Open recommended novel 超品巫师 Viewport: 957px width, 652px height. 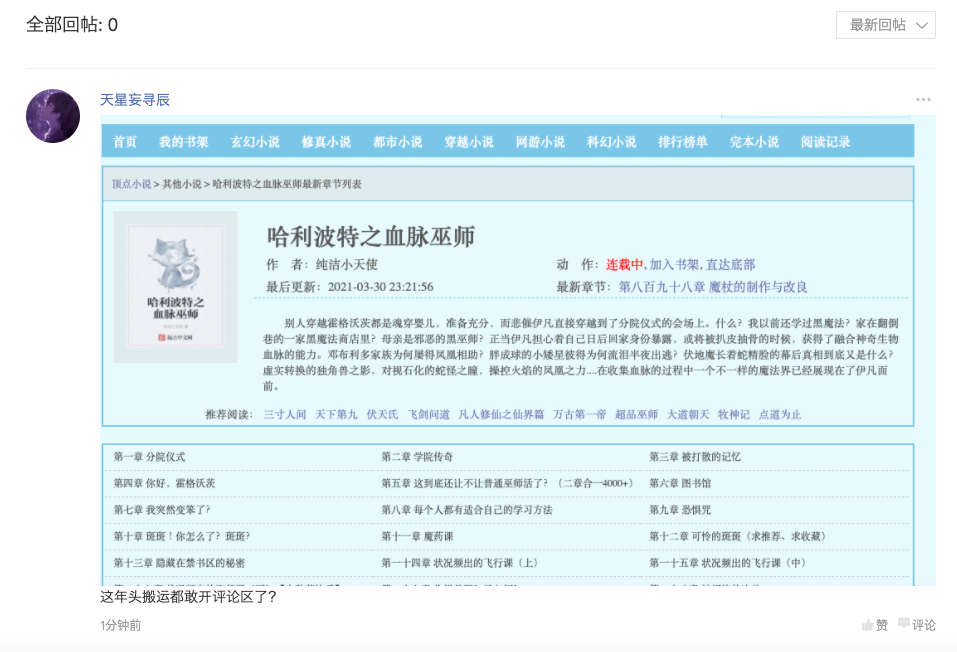636,415
